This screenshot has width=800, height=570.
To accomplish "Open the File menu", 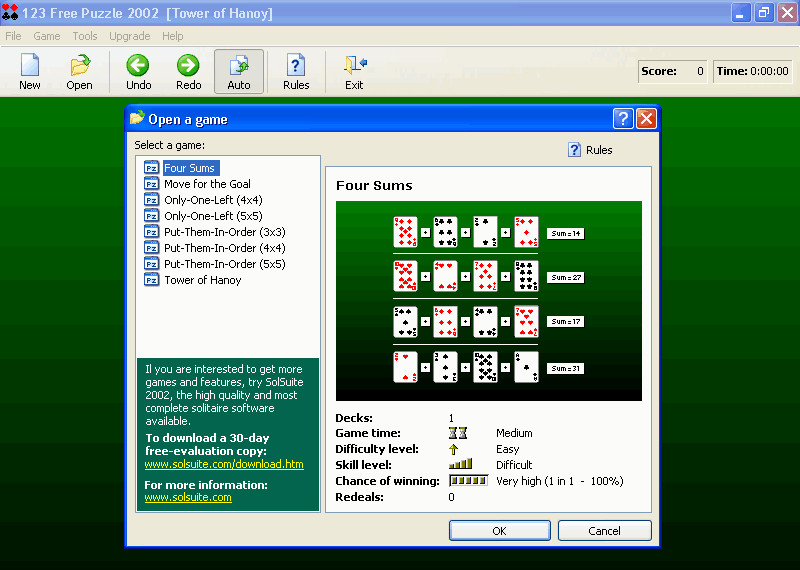I will 13,36.
